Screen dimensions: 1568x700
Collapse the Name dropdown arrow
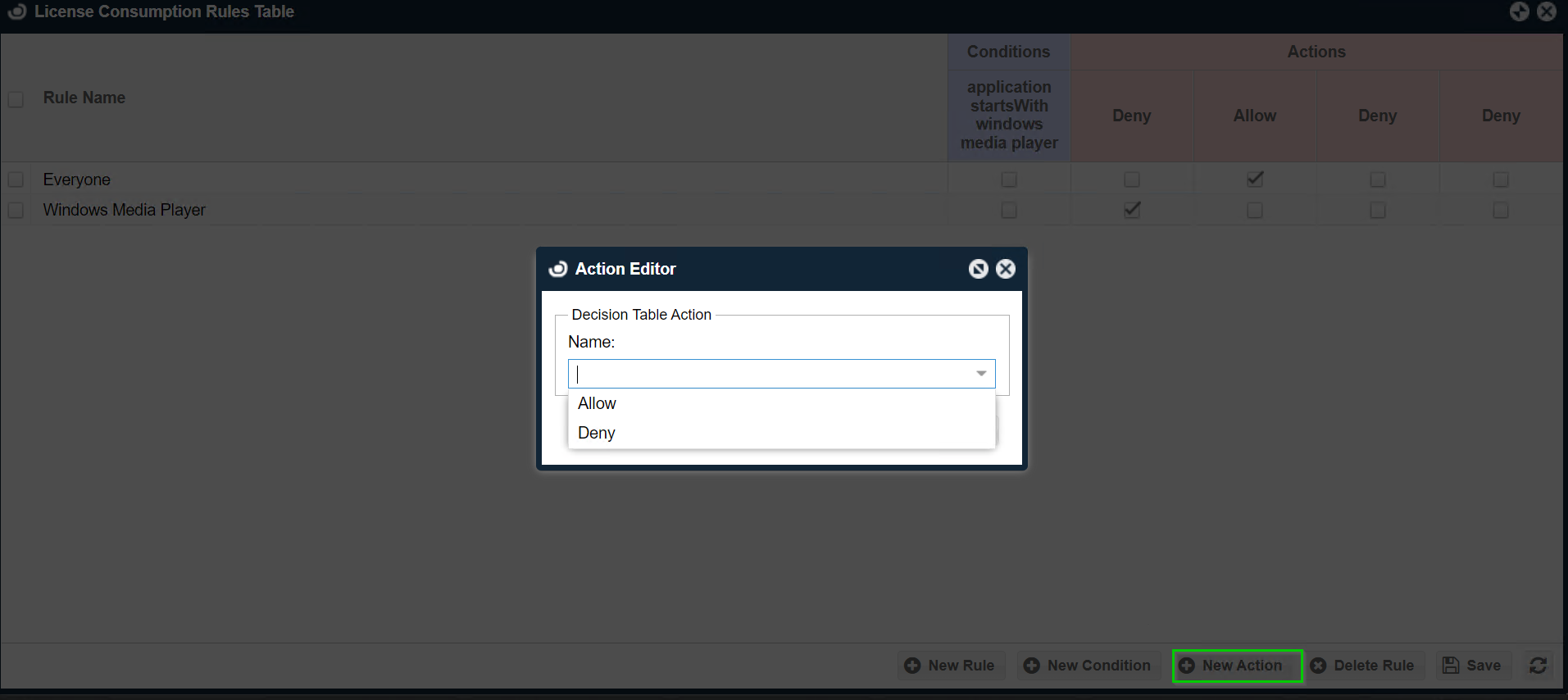coord(980,374)
